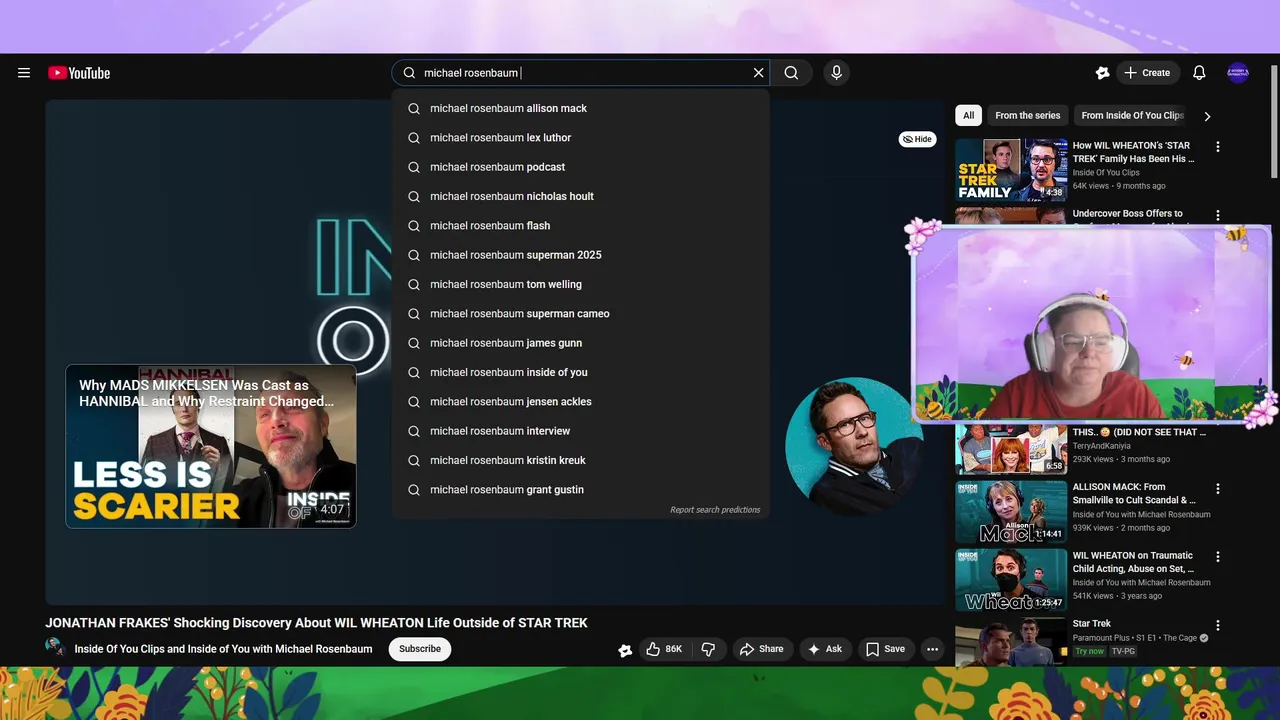The image size is (1280, 720).
Task: Open the channel avatar under the video
Action: click(x=55, y=649)
